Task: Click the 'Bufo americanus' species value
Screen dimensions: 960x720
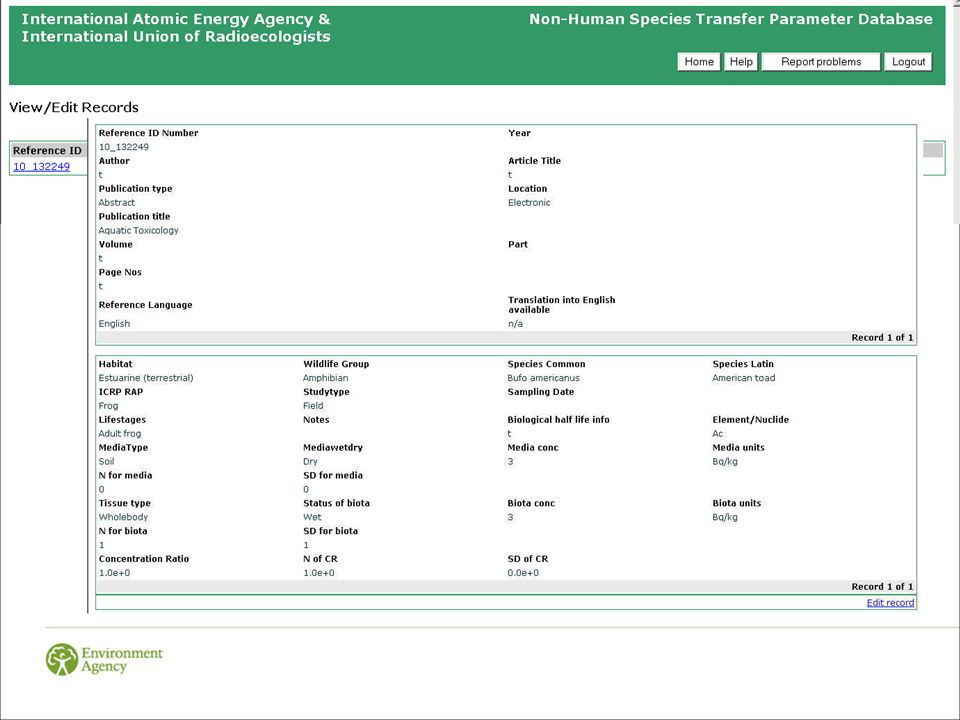Action: [x=544, y=378]
